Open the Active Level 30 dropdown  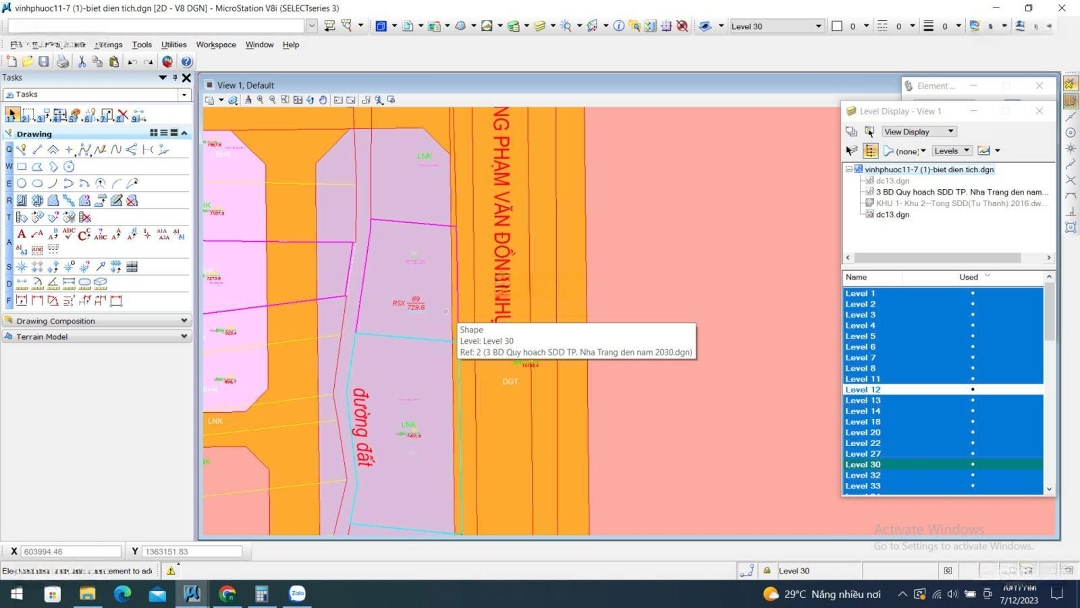click(776, 26)
